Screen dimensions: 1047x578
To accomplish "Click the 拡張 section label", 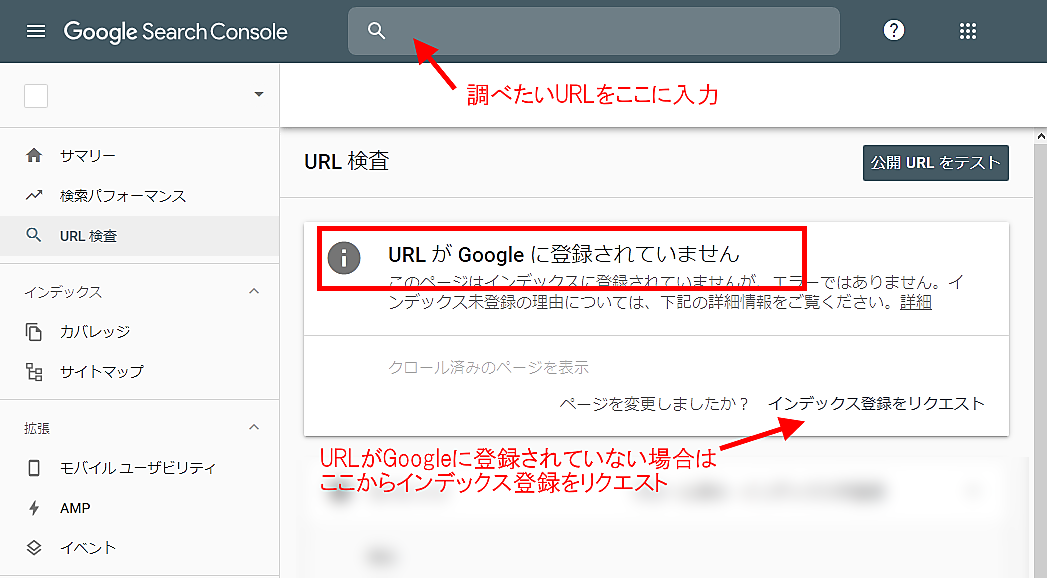I will [37, 428].
